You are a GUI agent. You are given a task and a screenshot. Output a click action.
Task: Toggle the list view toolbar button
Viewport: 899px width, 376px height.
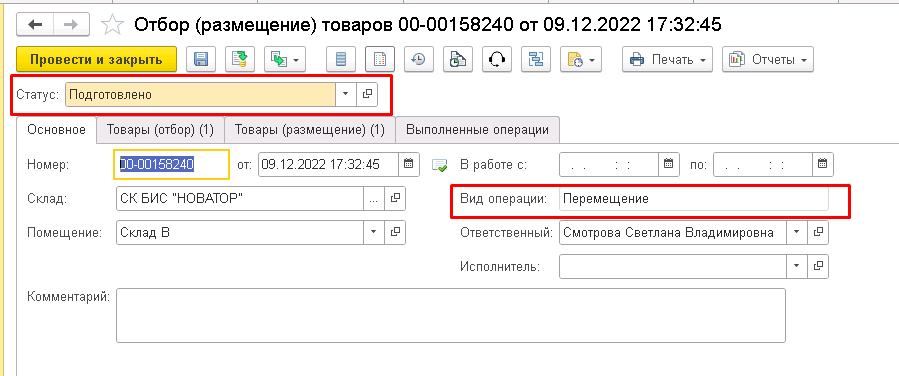(x=341, y=60)
